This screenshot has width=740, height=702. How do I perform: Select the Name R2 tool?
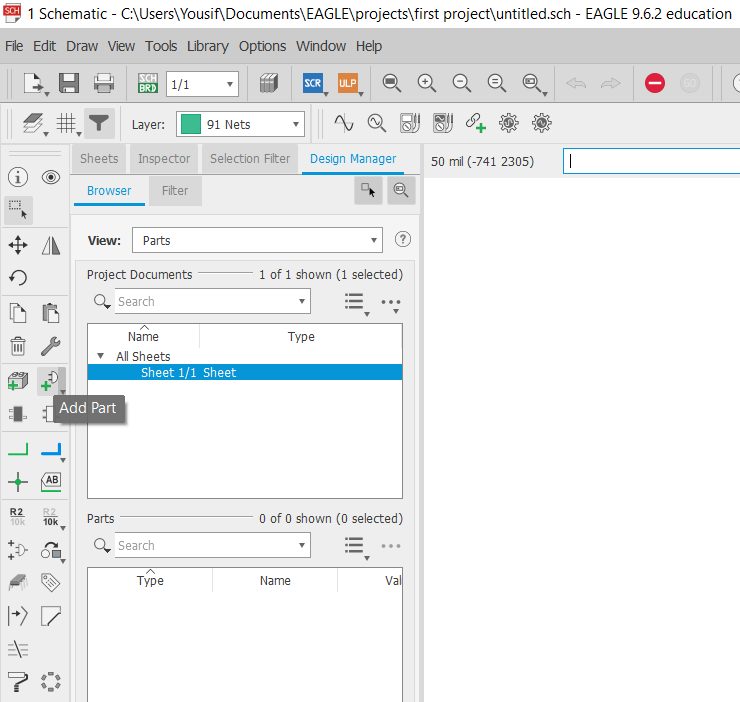tap(17, 516)
